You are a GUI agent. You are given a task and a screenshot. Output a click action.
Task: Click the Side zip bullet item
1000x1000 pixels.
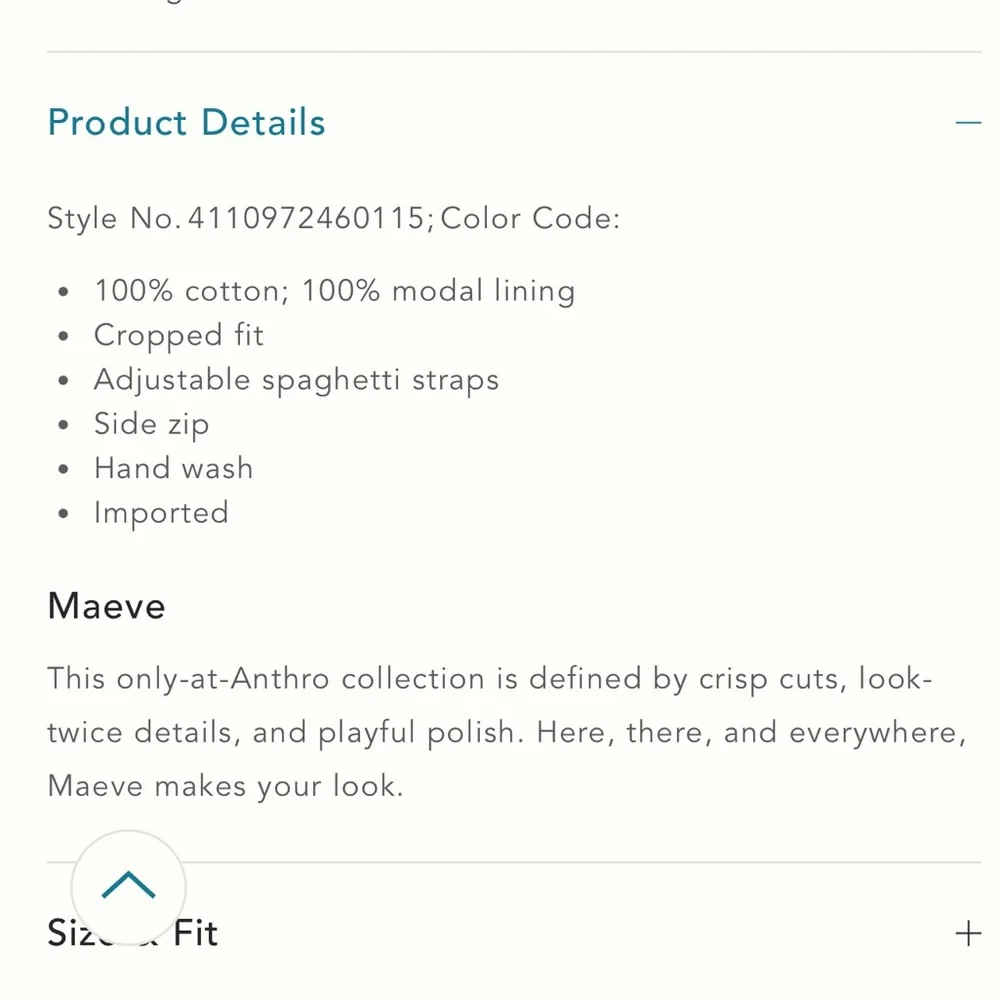click(x=152, y=424)
